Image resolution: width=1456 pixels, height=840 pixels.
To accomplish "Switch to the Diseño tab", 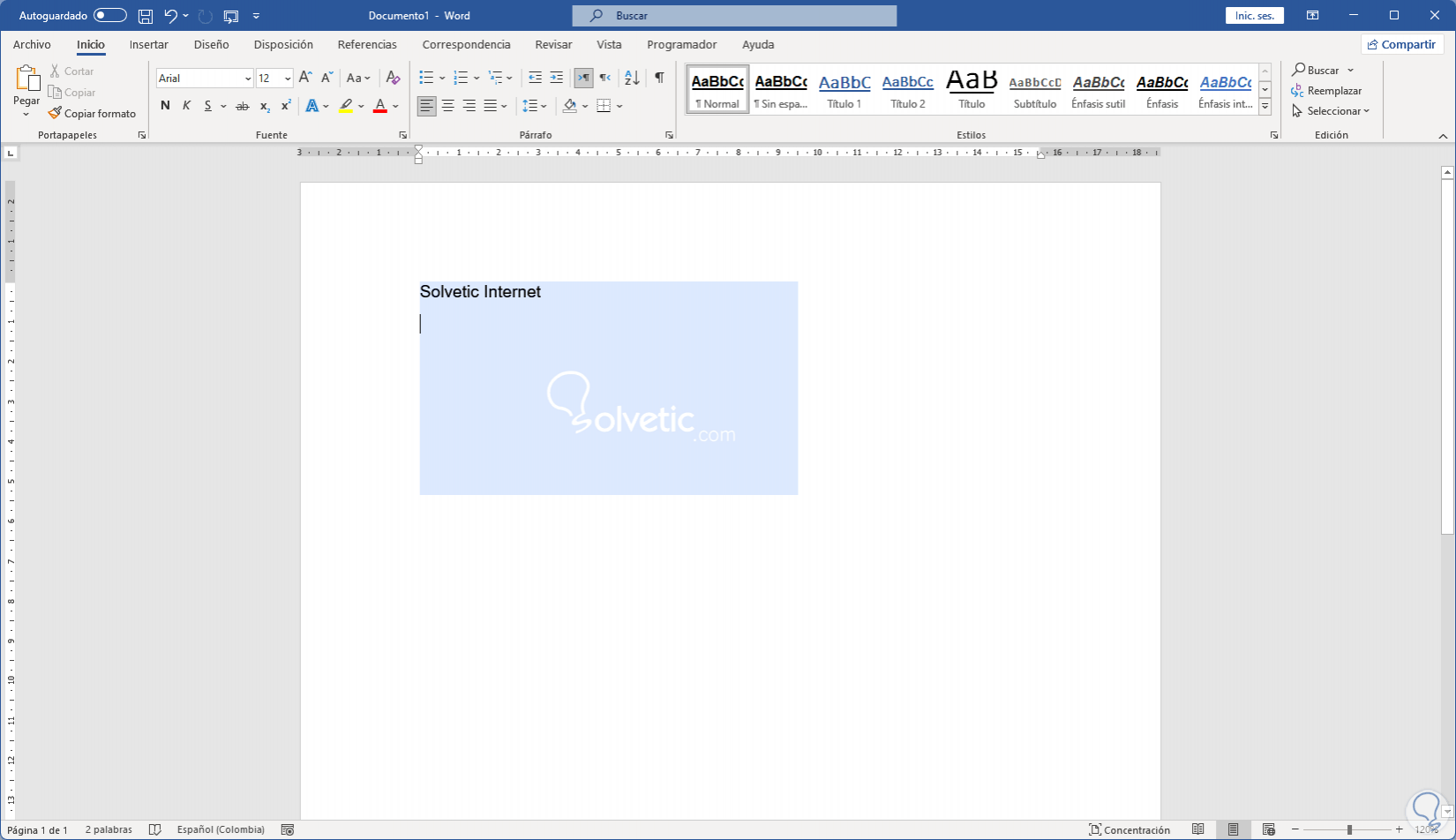I will click(x=212, y=44).
